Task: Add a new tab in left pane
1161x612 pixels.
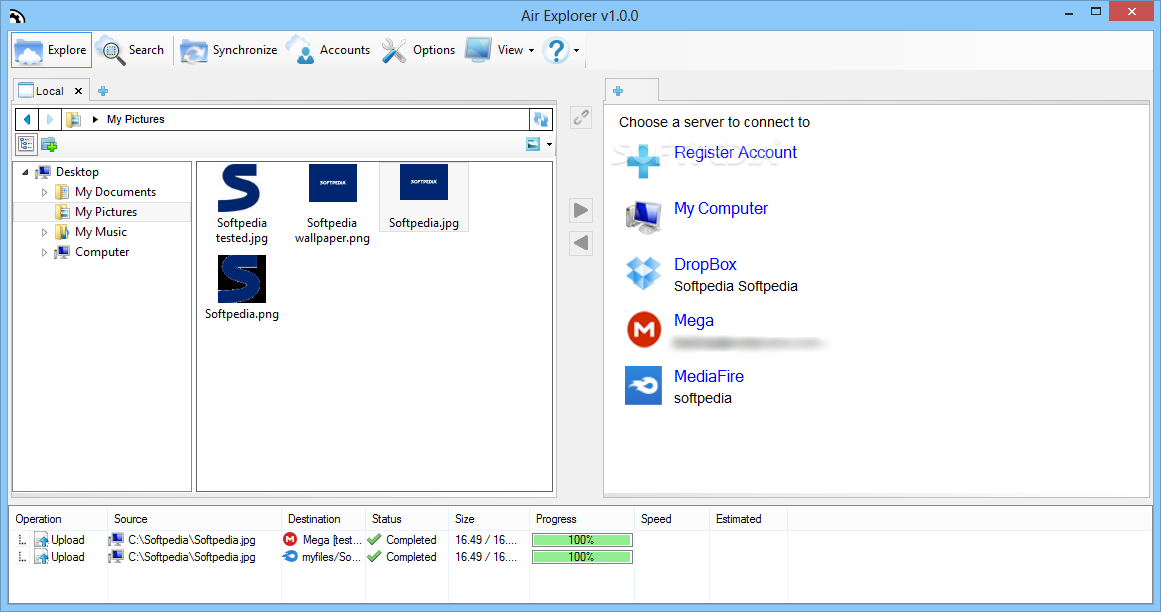Action: click(x=103, y=91)
